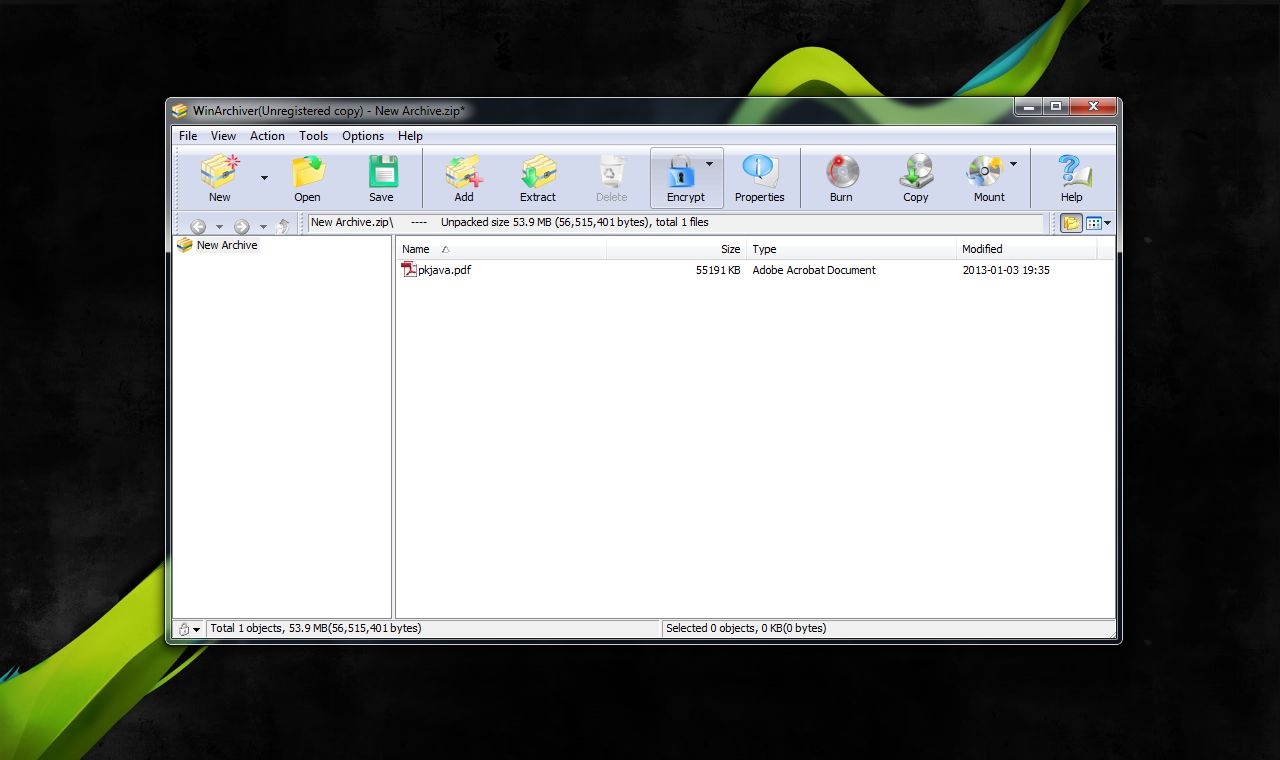1280x760 pixels.
Task: Open the File menu
Action: [x=188, y=136]
